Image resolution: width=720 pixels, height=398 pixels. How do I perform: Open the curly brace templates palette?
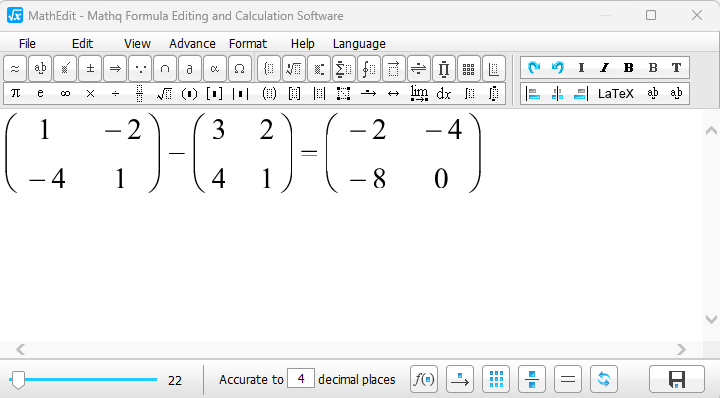tap(269, 69)
